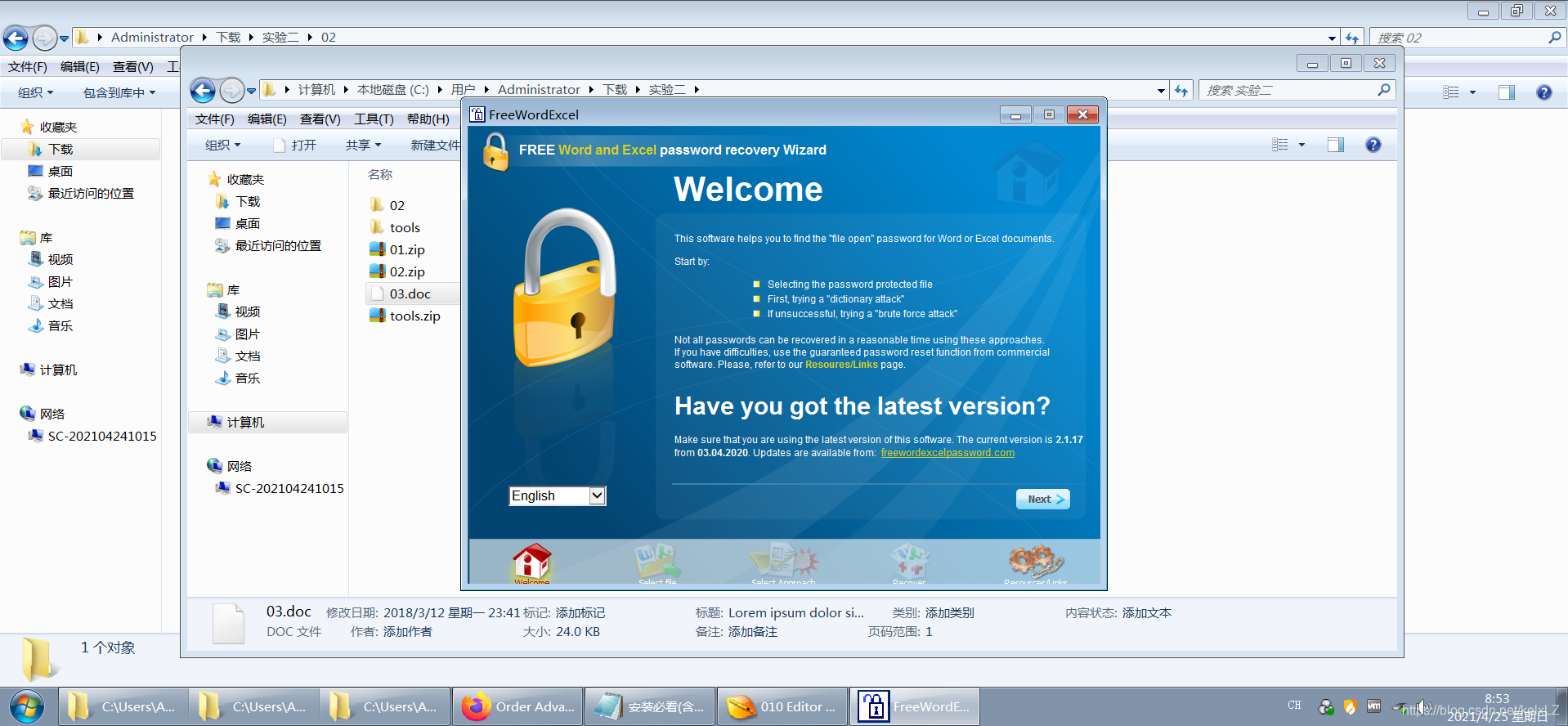
Task: Open the Select Approach step icon
Action: pos(783,562)
